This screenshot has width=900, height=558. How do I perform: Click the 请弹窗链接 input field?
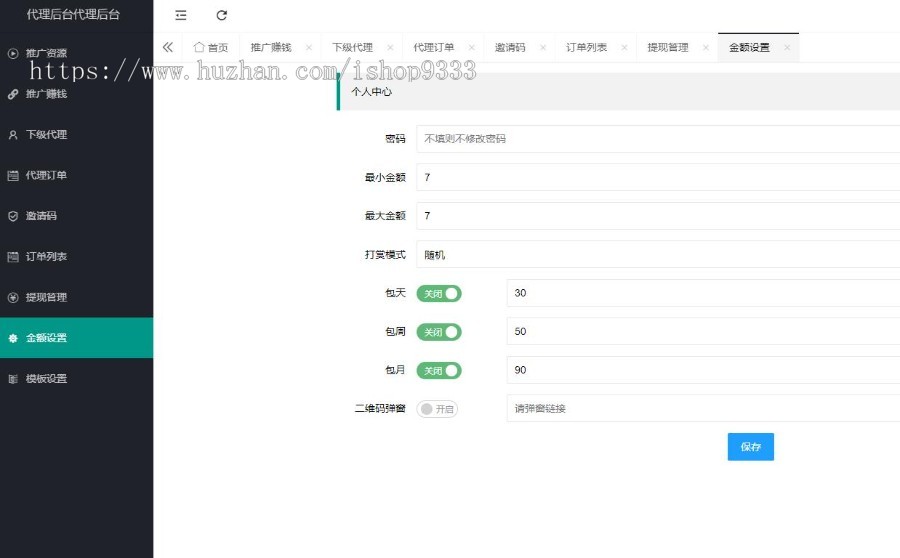(x=703, y=409)
